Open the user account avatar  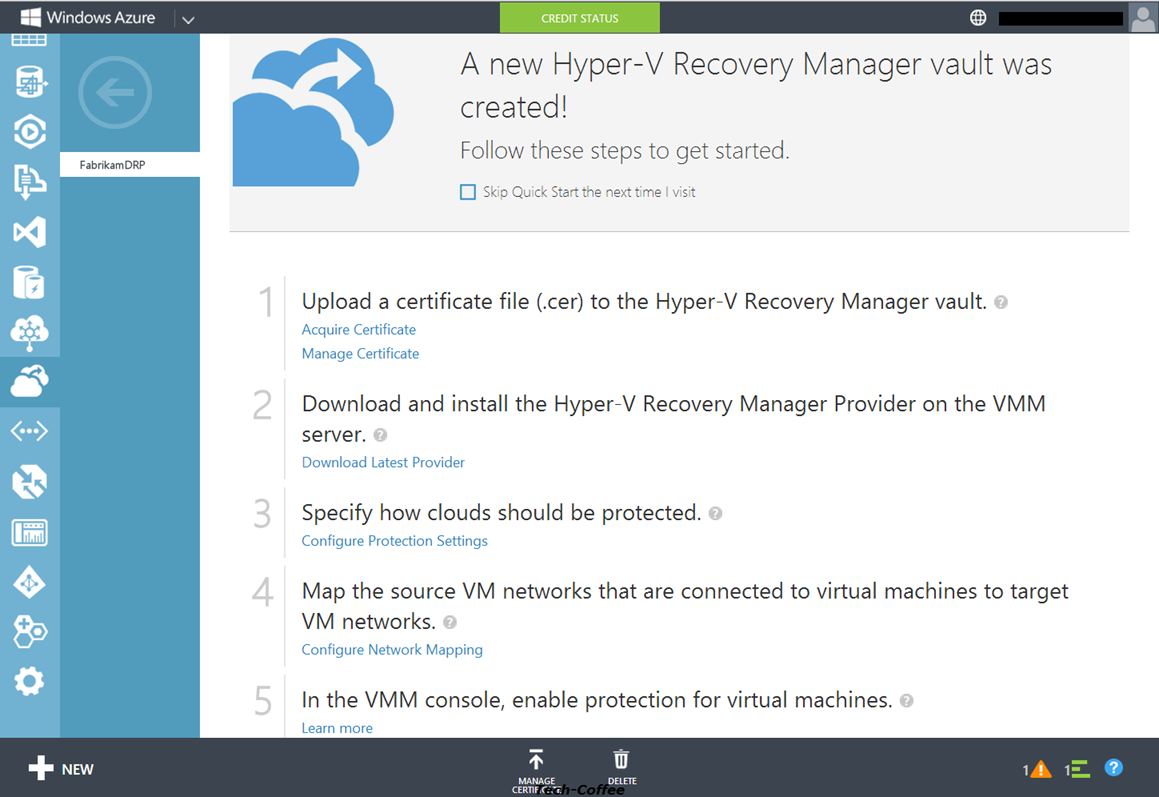point(1143,18)
